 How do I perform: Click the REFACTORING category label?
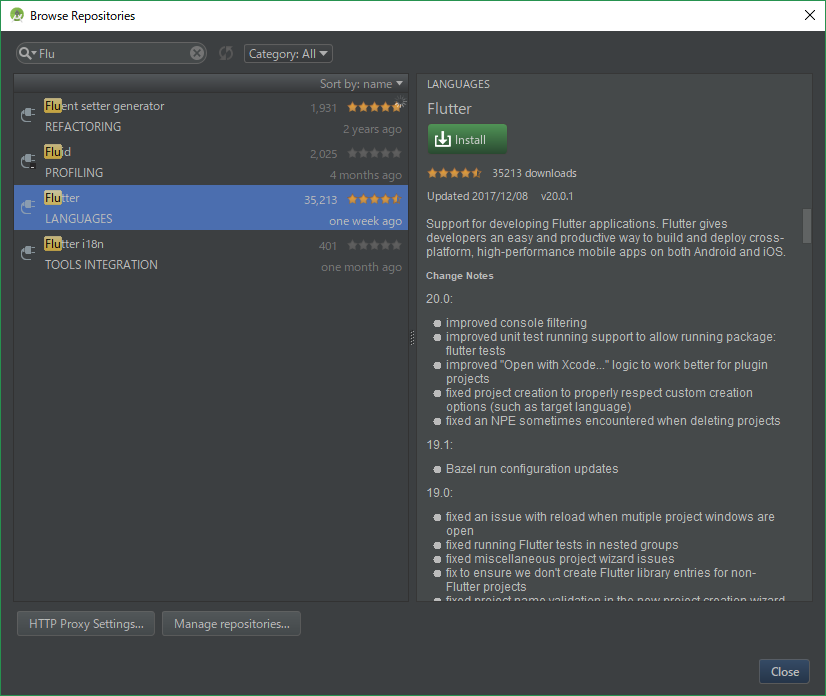[x=83, y=127]
